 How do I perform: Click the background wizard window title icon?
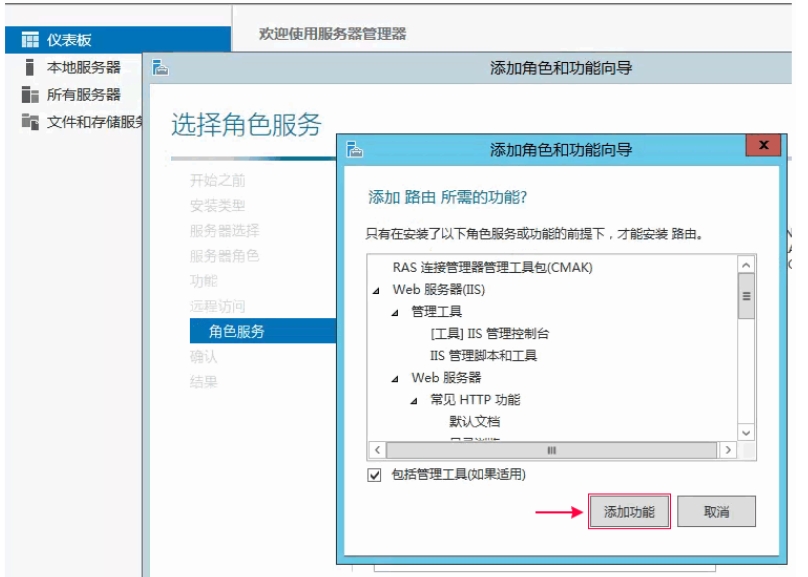(160, 67)
